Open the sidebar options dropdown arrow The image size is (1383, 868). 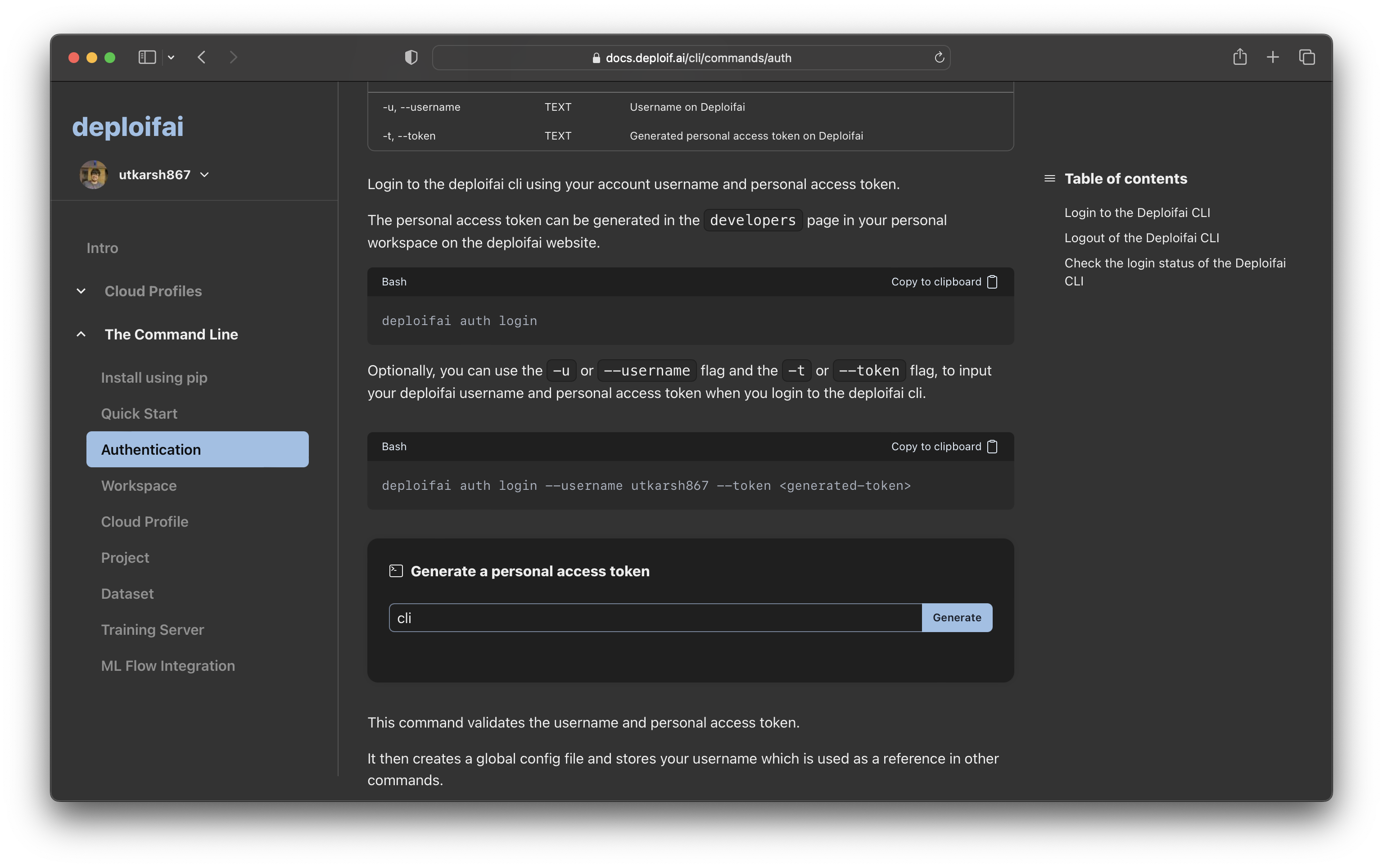tap(171, 58)
